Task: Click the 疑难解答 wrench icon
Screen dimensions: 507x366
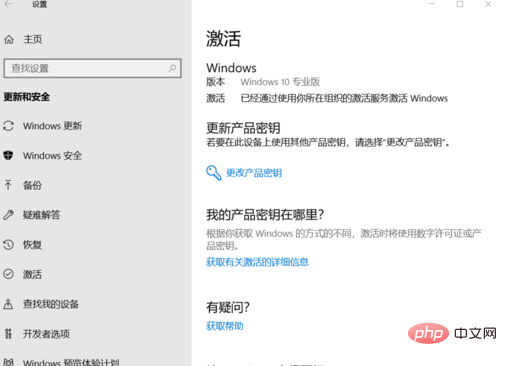Action: 8,215
